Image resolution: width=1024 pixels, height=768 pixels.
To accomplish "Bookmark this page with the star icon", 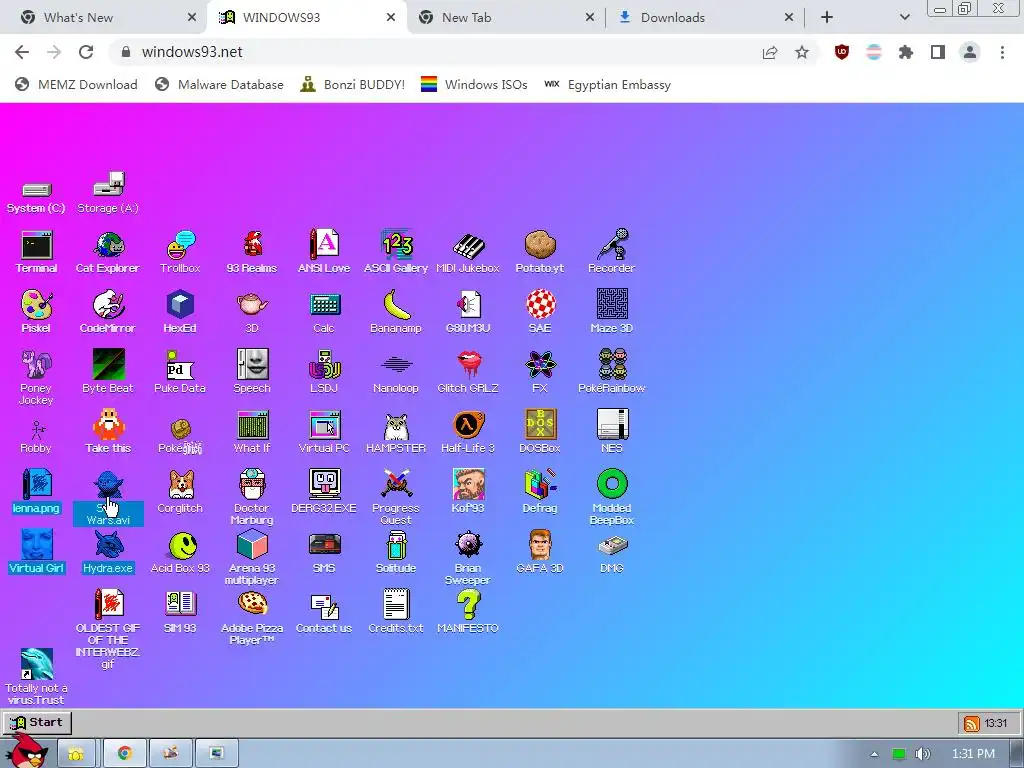I will (802, 52).
